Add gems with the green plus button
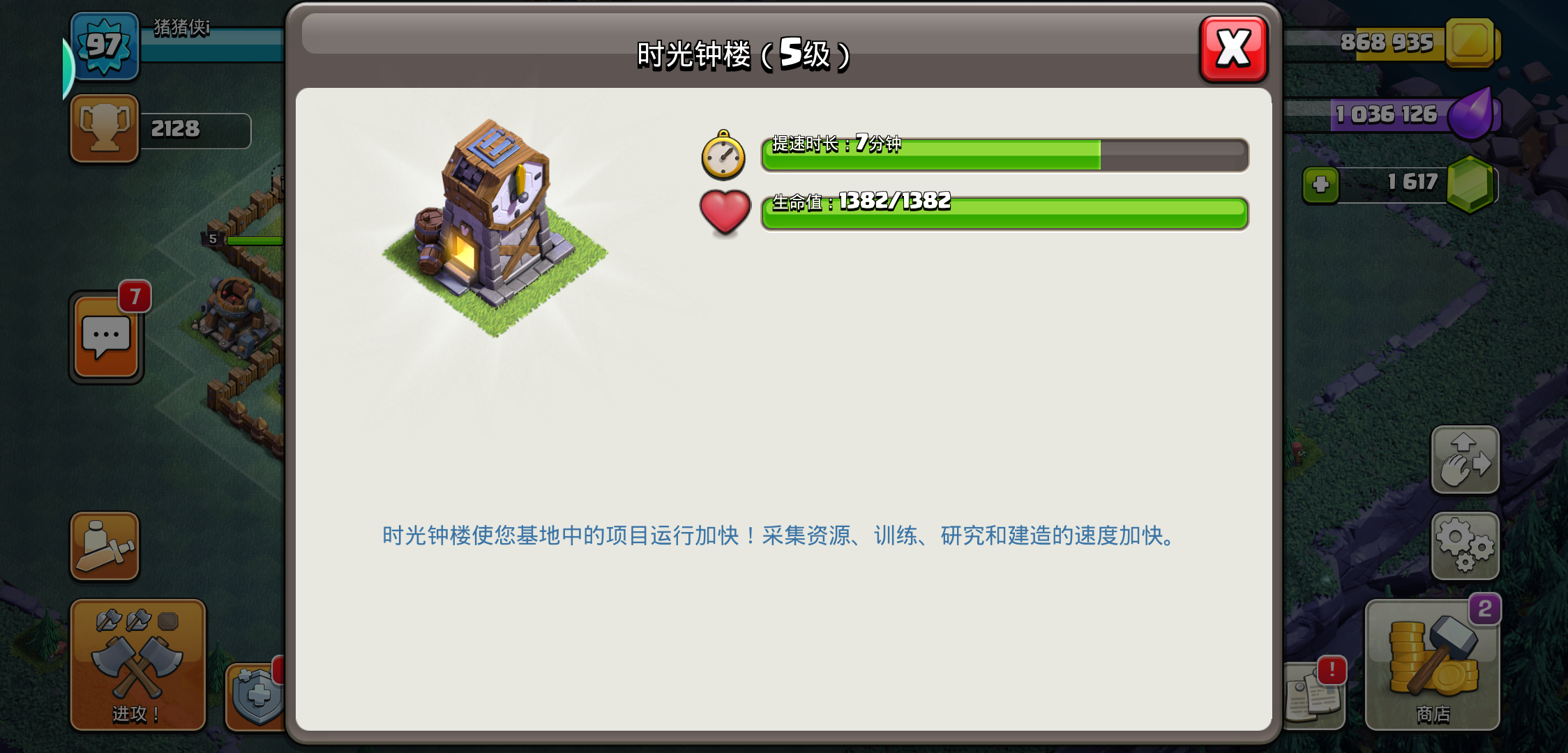 (1320, 185)
